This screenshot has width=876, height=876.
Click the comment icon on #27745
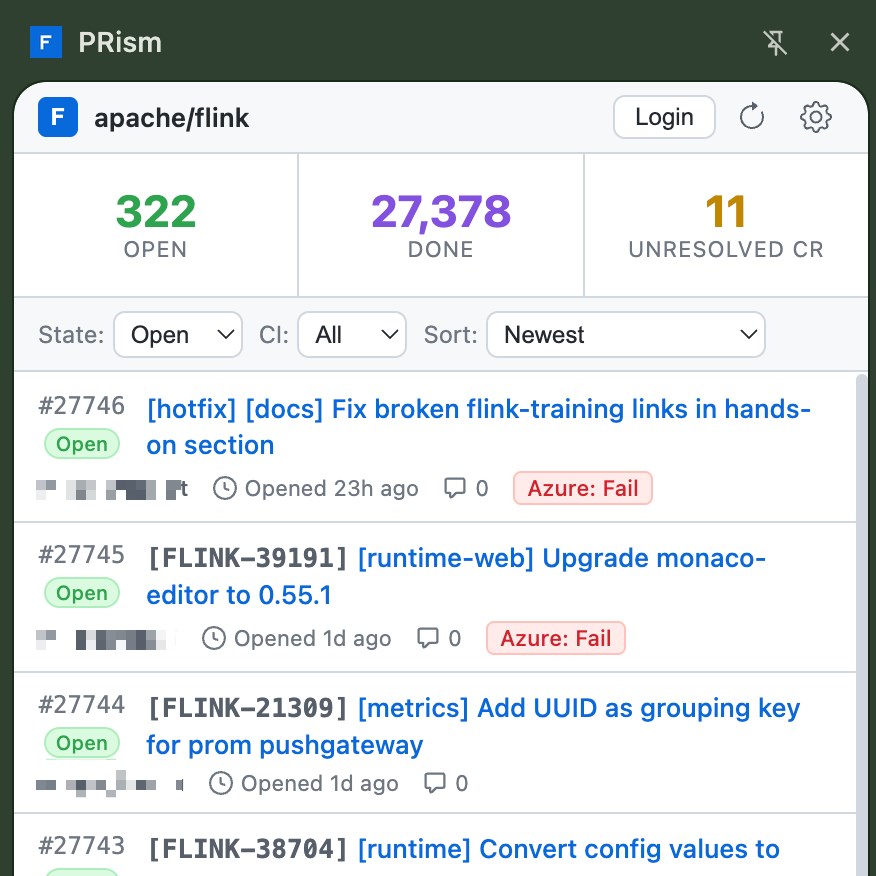[x=428, y=638]
